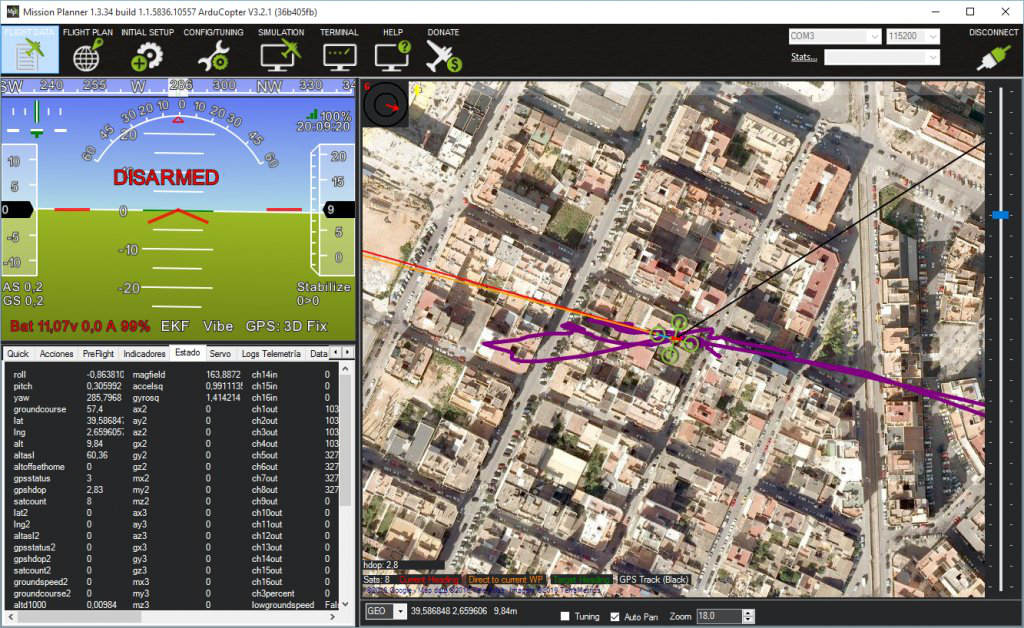The height and width of the screenshot is (628, 1024).
Task: Uncheck the Auto Pan checkbox
Action: (x=615, y=616)
